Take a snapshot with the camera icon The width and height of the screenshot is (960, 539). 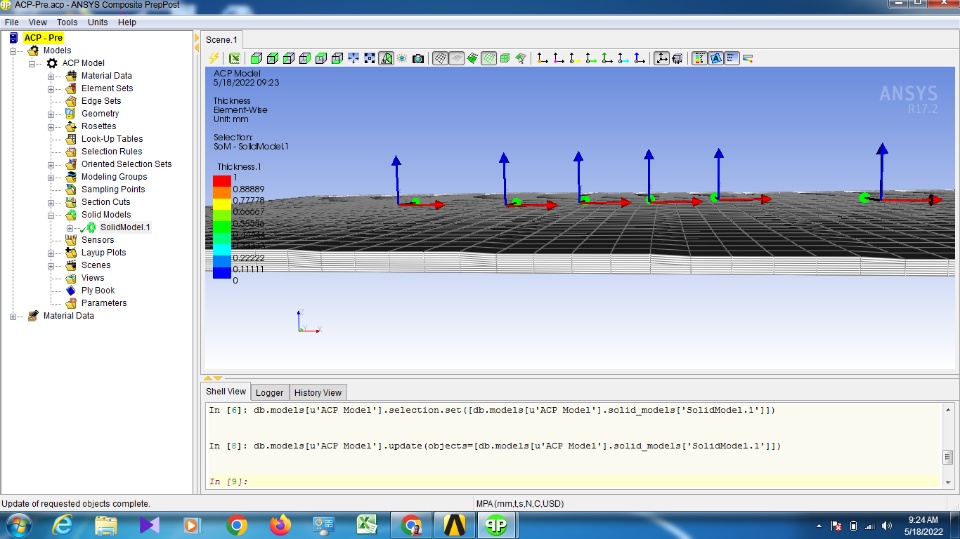click(x=418, y=59)
